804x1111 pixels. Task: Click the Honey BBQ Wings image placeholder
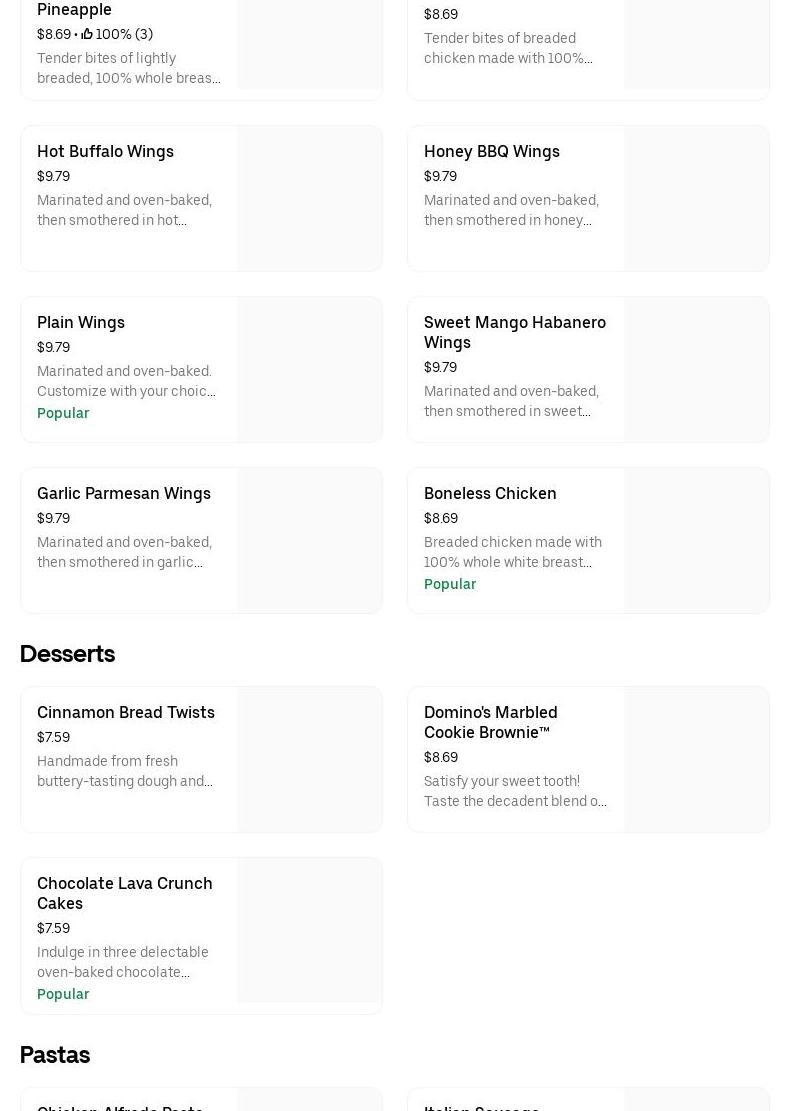(696, 198)
